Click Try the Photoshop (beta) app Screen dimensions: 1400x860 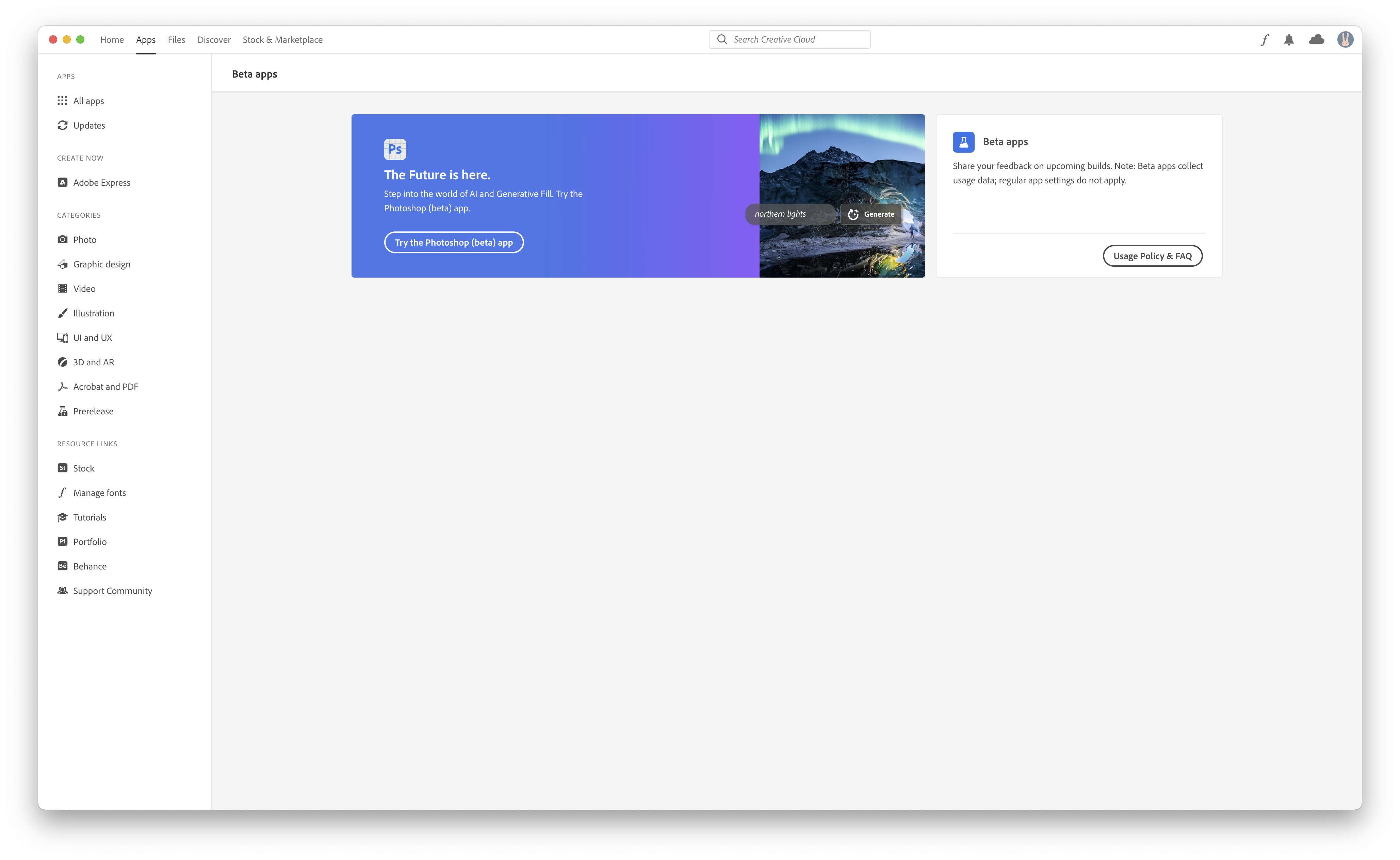pos(454,242)
